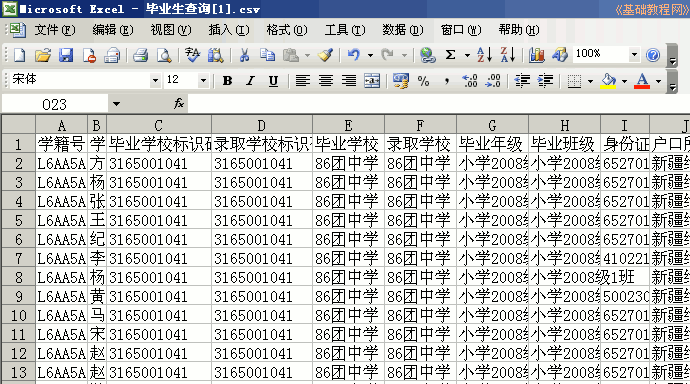Viewport: 690px width, 384px height.
Task: Apply Comma style formatting
Action: pyautogui.click(x=447, y=81)
